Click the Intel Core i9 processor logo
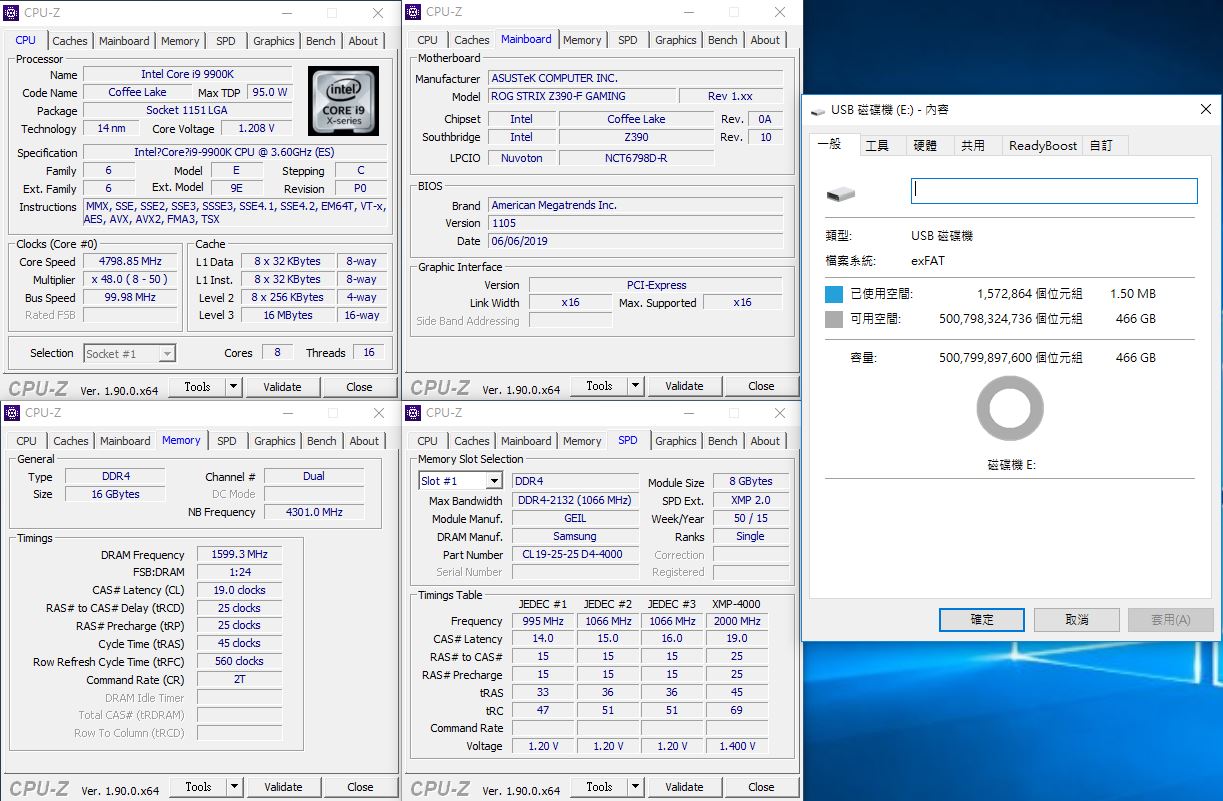The width and height of the screenshot is (1223, 801). [343, 101]
